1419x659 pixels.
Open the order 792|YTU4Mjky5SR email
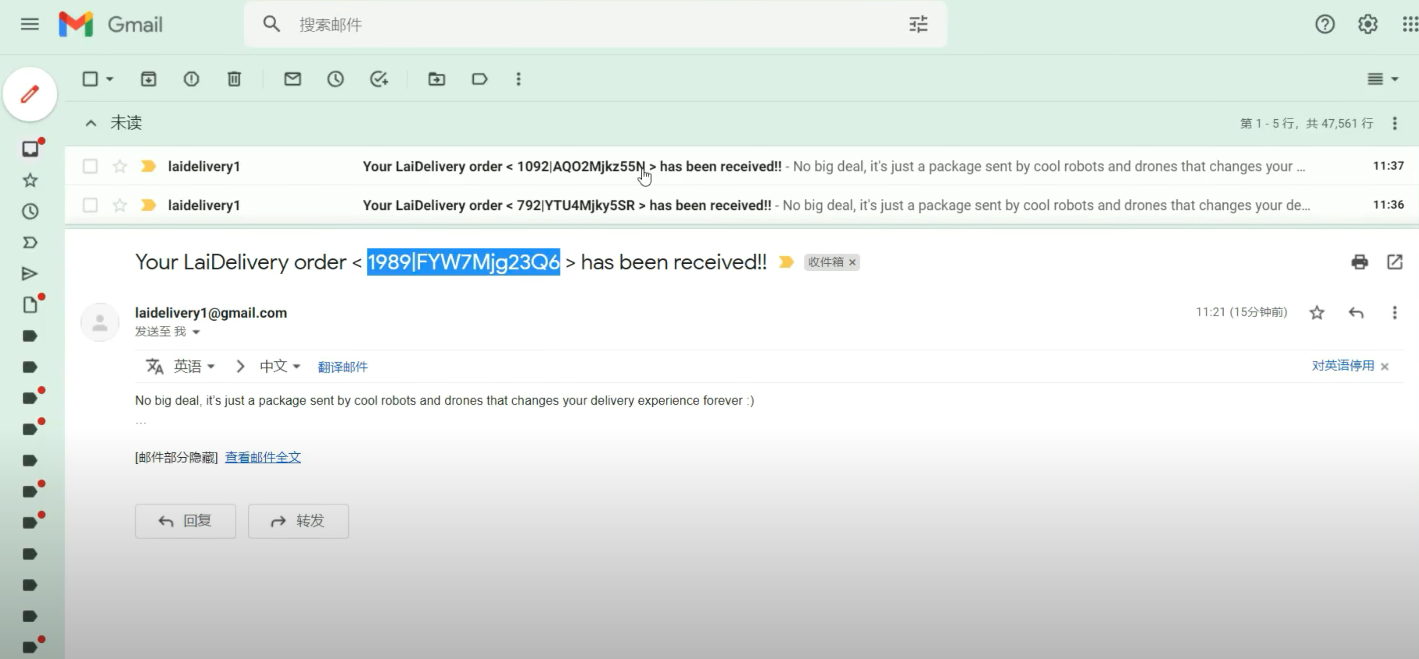point(740,205)
